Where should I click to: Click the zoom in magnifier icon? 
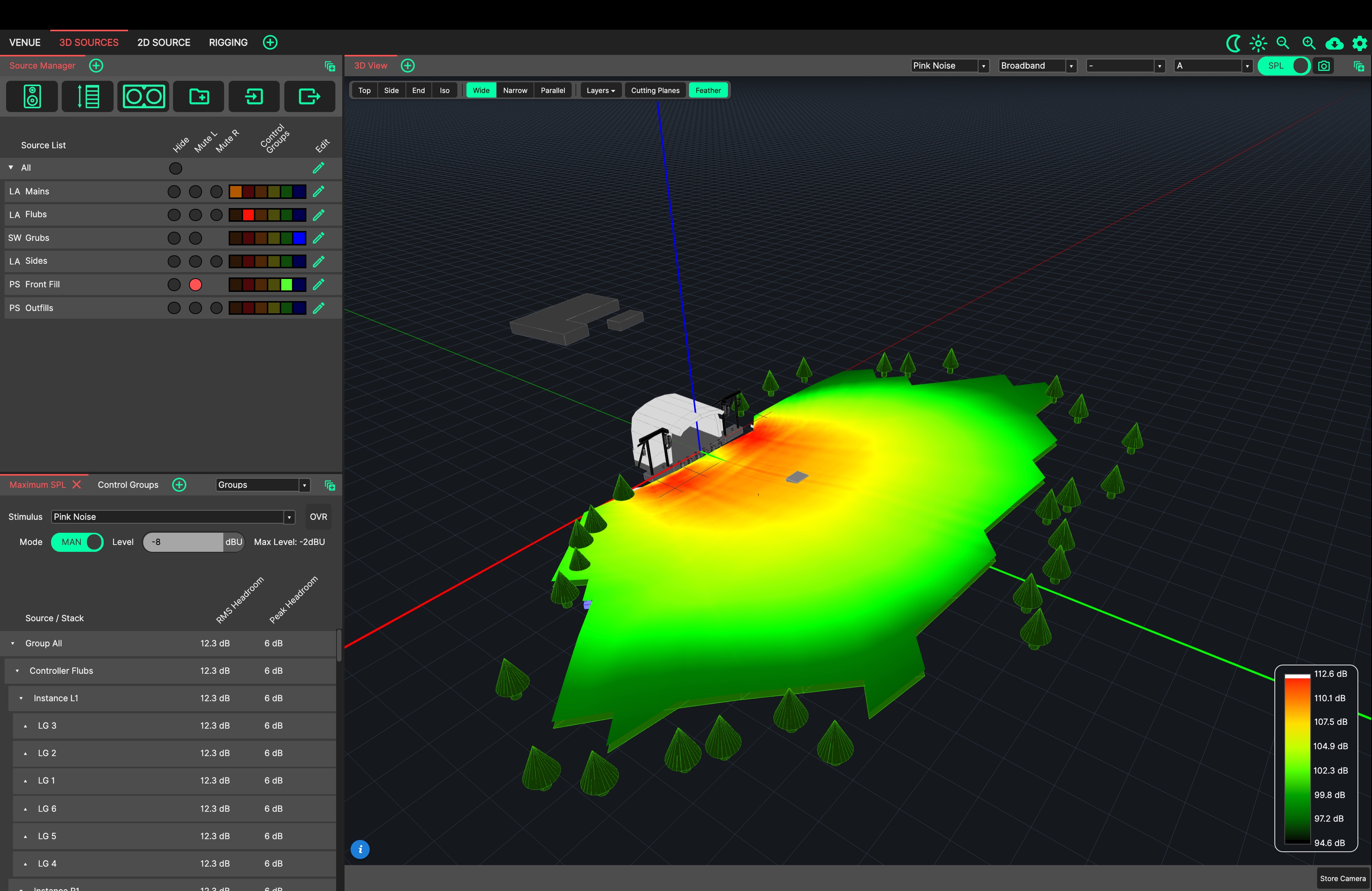pyautogui.click(x=1309, y=43)
